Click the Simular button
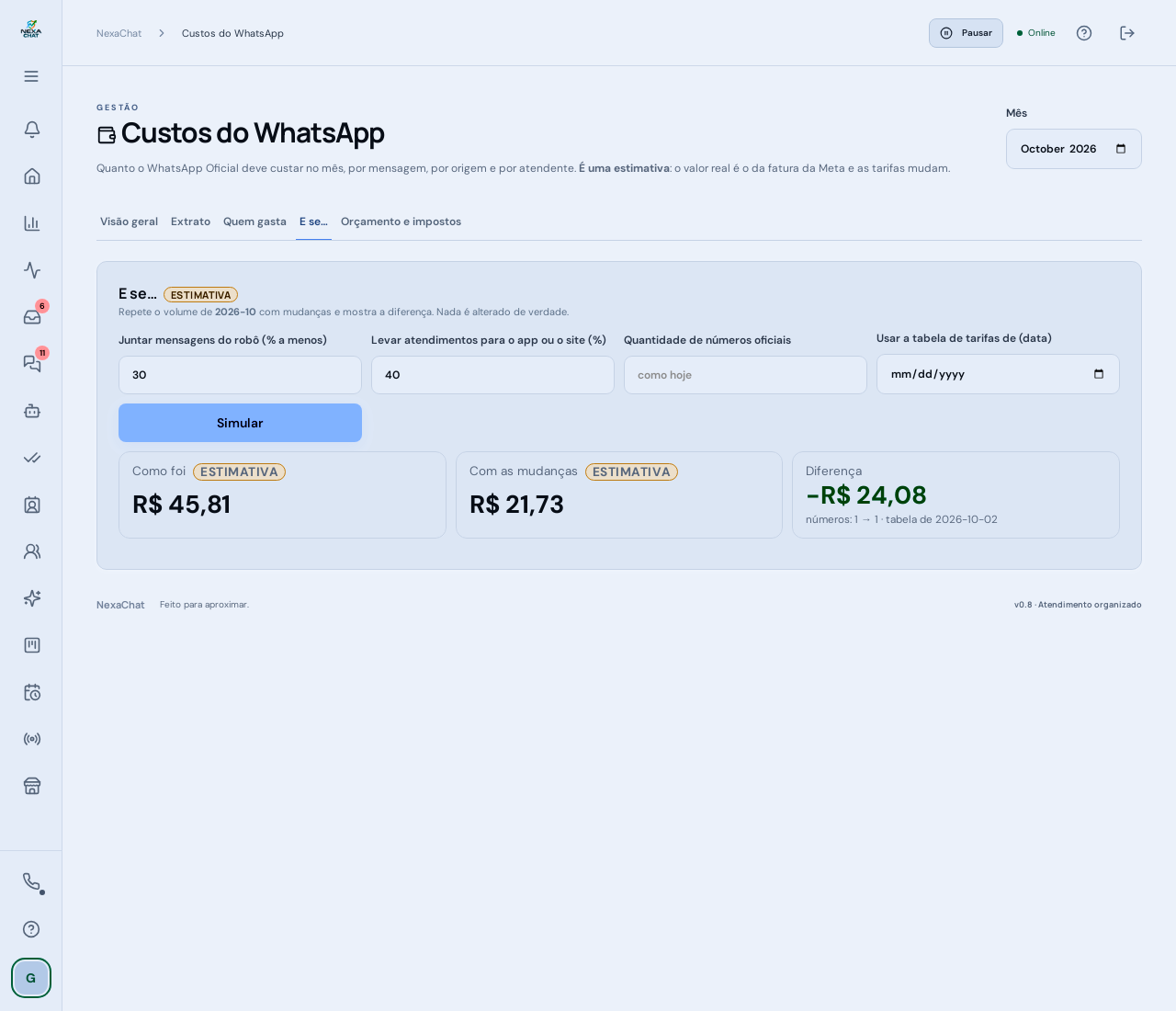The height and width of the screenshot is (1011, 1176). pos(240,423)
